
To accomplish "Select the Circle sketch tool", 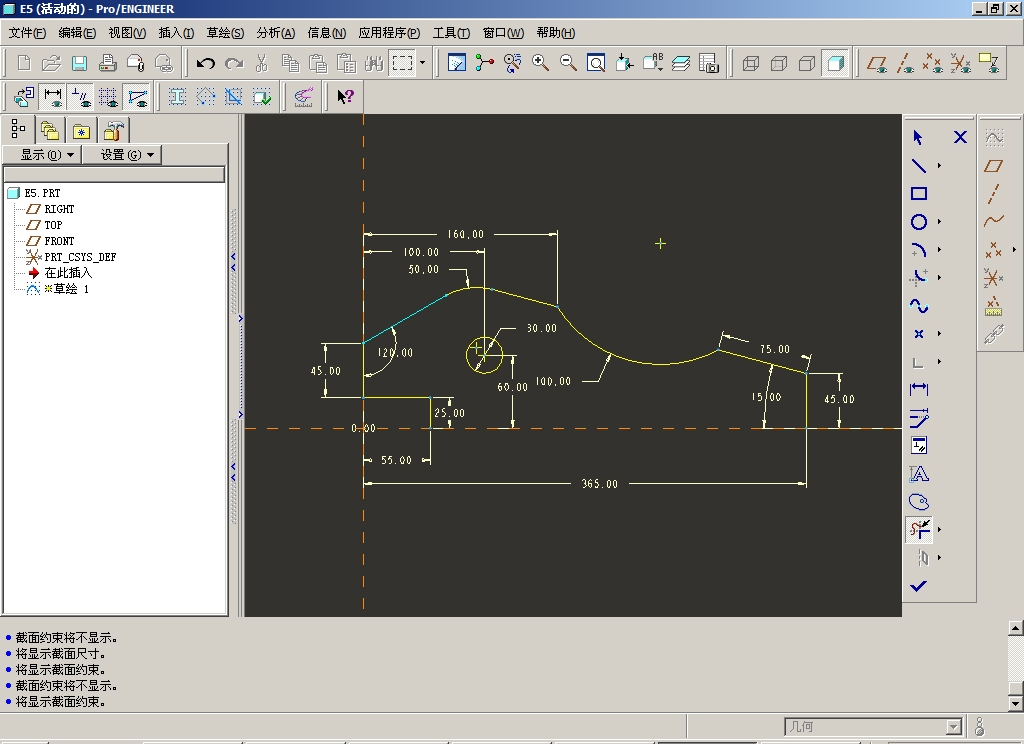I will (919, 222).
